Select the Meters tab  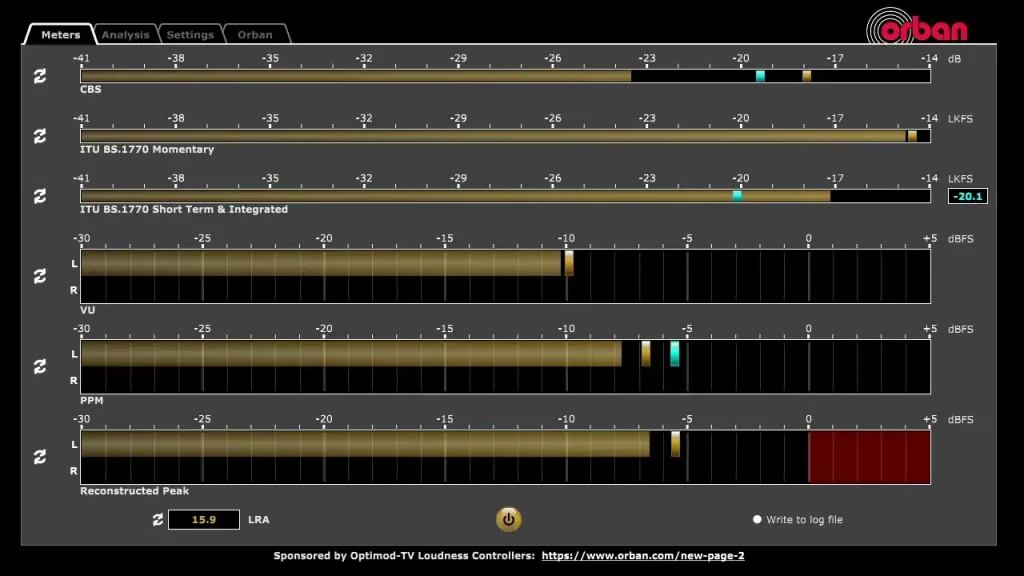click(59, 34)
